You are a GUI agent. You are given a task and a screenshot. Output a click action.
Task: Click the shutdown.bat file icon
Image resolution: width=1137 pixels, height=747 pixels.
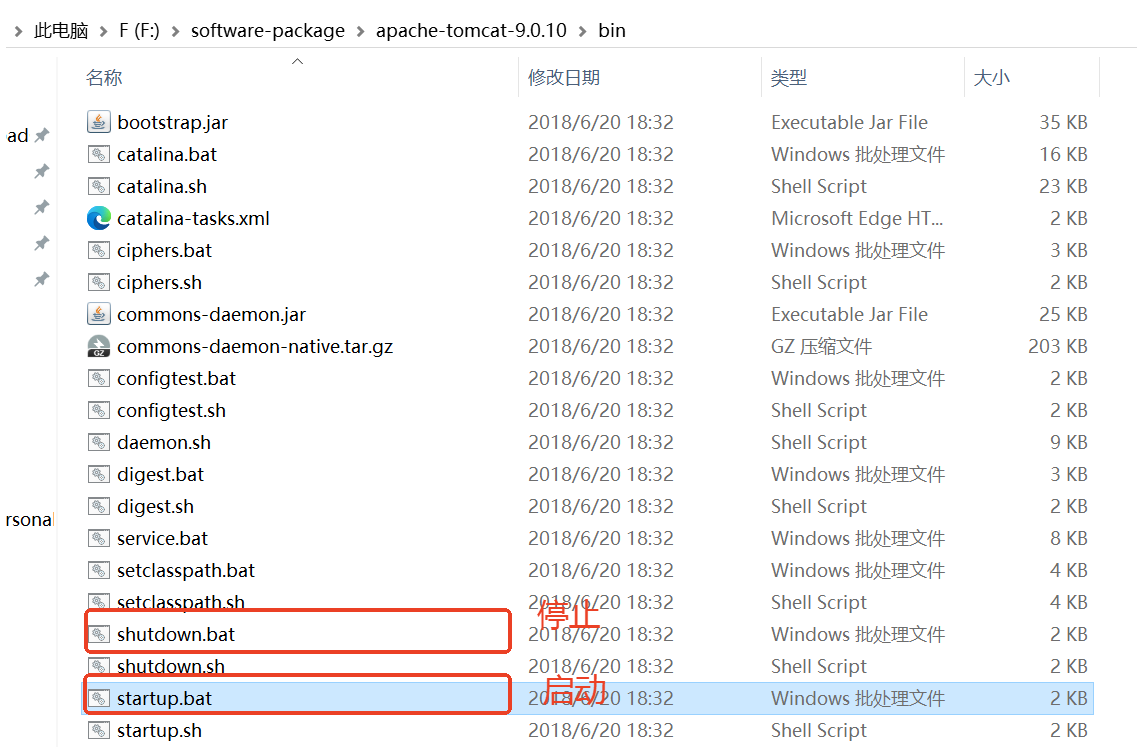pyautogui.click(x=99, y=634)
